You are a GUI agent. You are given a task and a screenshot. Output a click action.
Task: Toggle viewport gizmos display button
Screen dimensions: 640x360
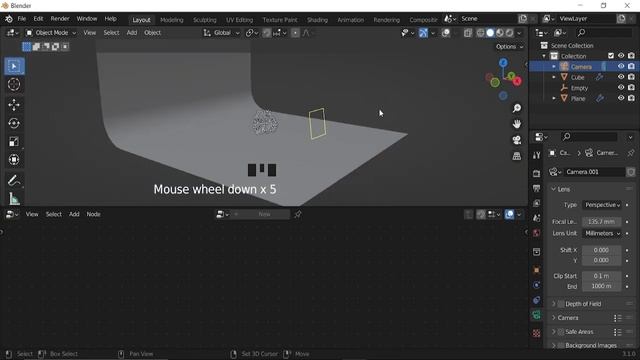pos(423,33)
